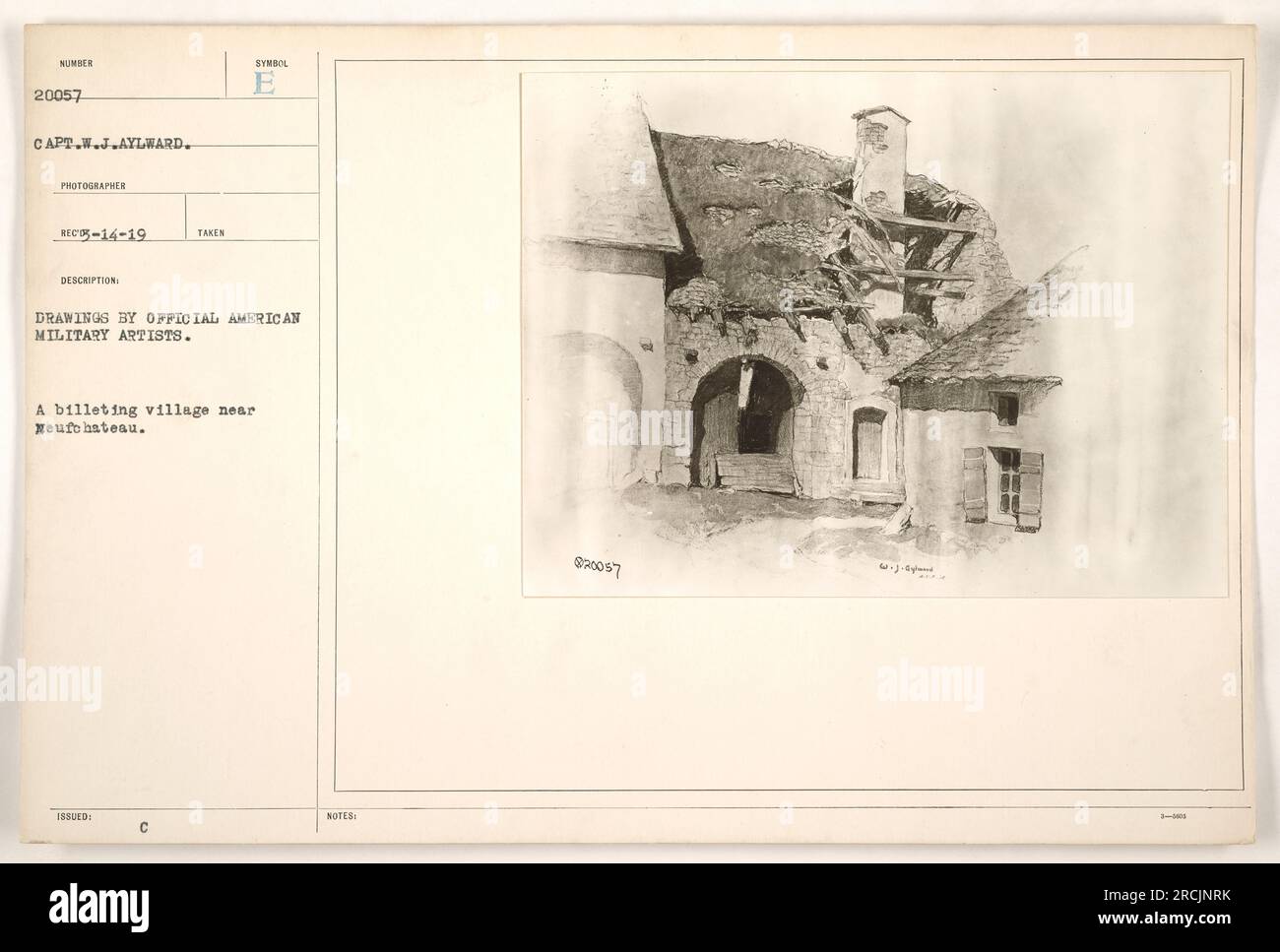The width and height of the screenshot is (1280, 952).
Task: Click the drawing of the ruined building
Action: coord(875,333)
